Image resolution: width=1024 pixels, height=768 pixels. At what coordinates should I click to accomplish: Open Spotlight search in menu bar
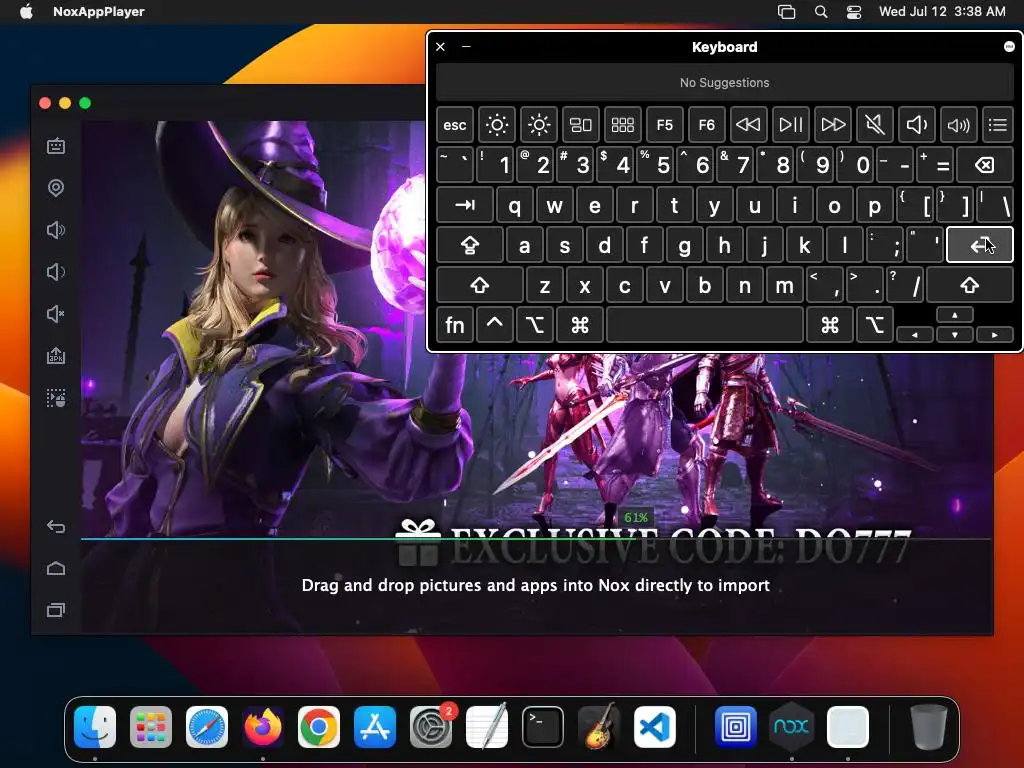(x=821, y=11)
